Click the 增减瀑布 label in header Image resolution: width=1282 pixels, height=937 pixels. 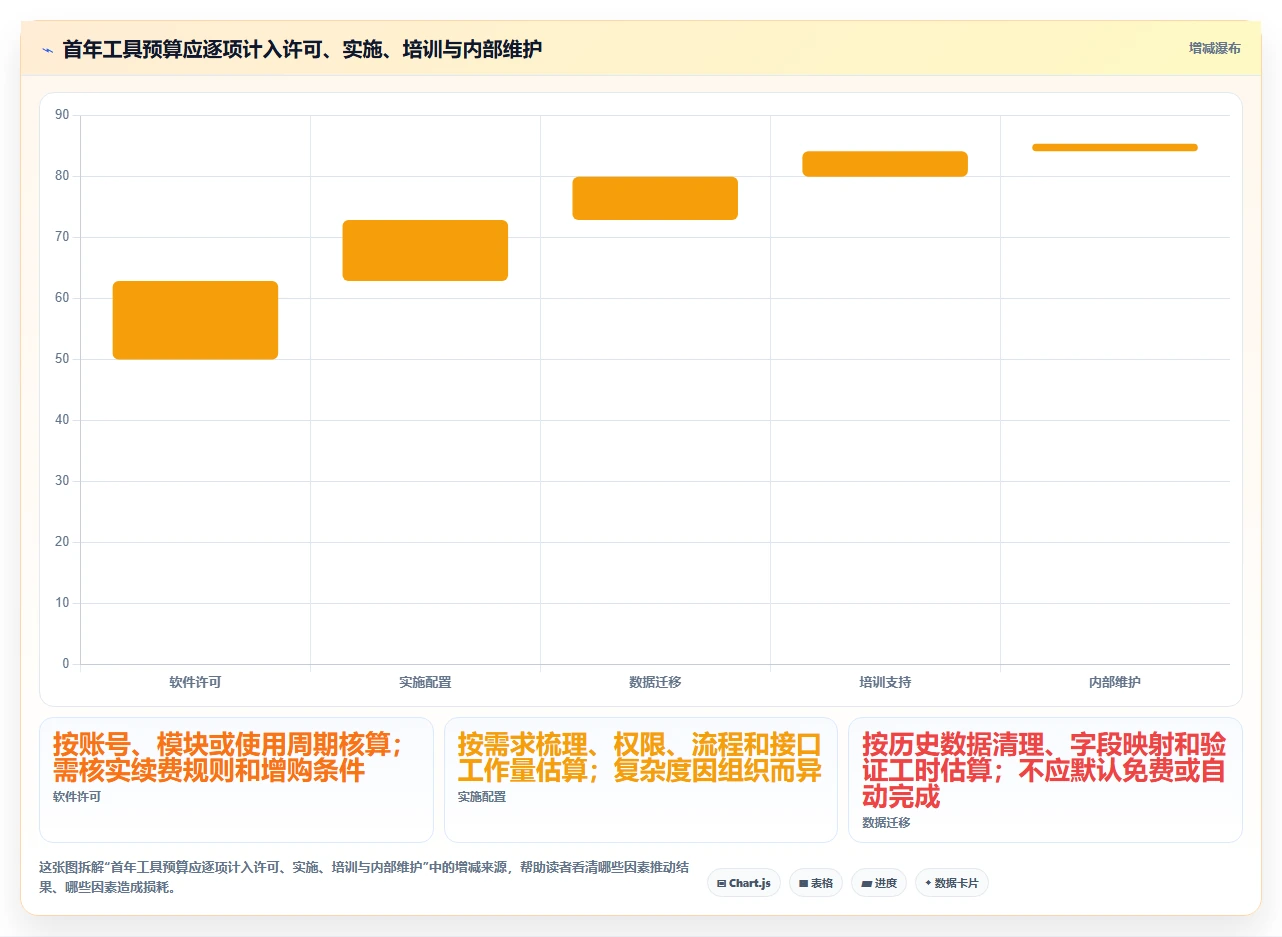point(1214,48)
